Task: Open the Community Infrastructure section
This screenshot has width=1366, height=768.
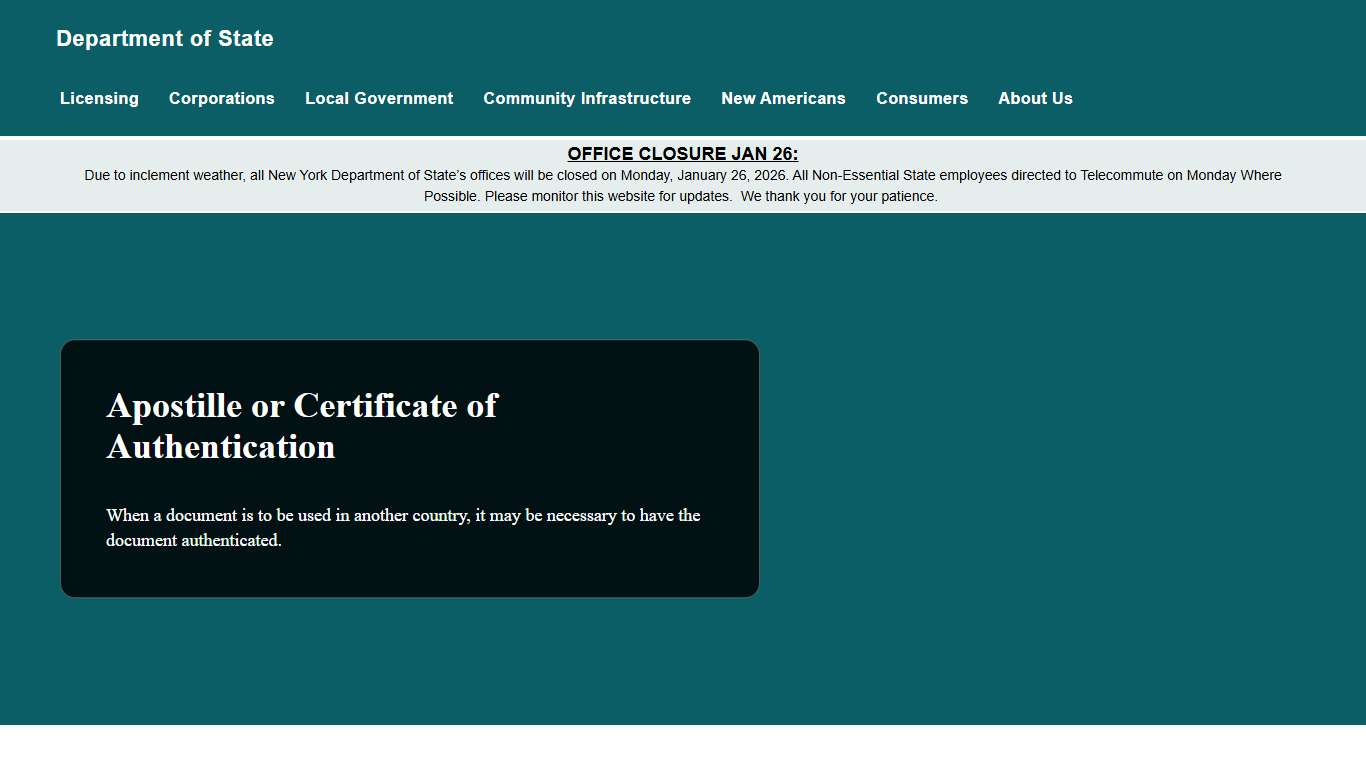Action: click(587, 98)
